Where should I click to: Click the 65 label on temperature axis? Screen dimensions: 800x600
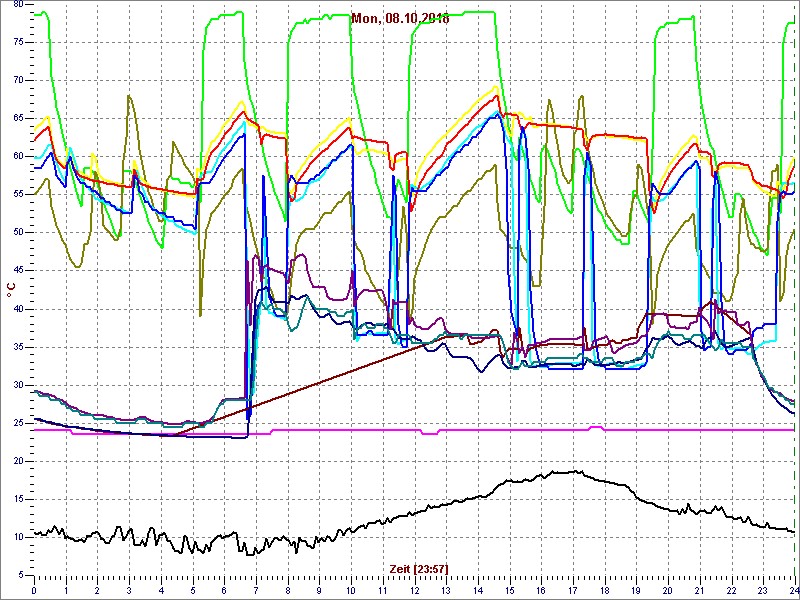[18, 118]
